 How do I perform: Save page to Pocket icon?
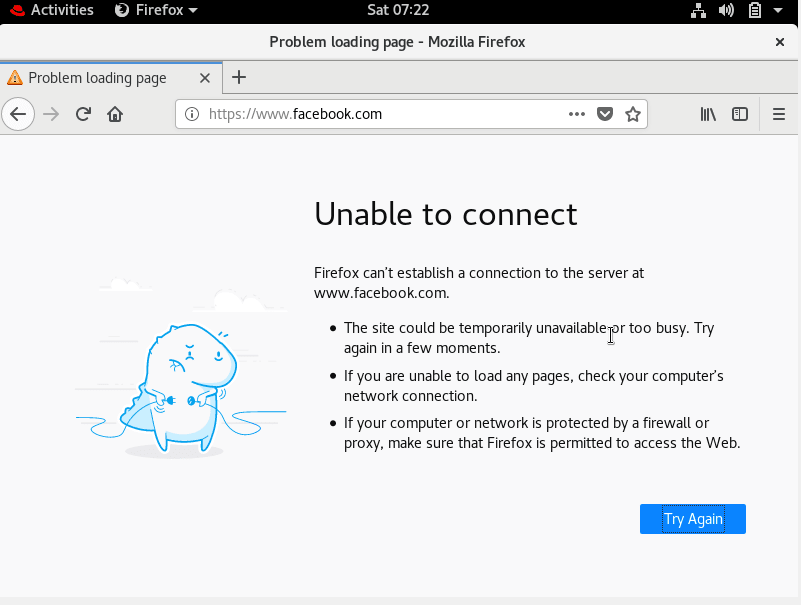pyautogui.click(x=605, y=114)
